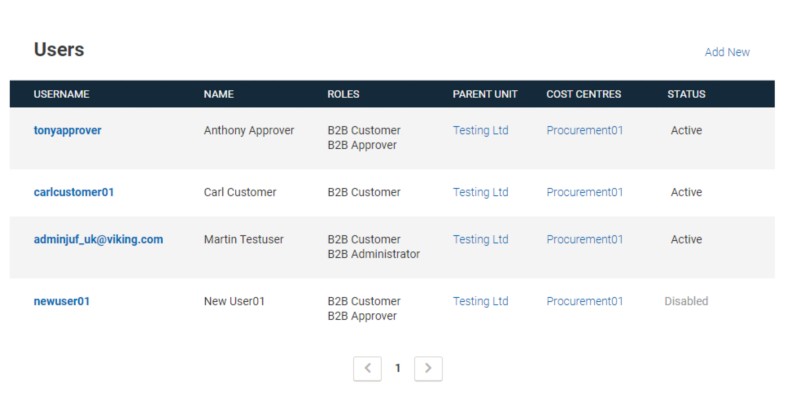Click Testing Ltd in tonyapprover row
Viewport: 800px width, 401px height.
[480, 130]
